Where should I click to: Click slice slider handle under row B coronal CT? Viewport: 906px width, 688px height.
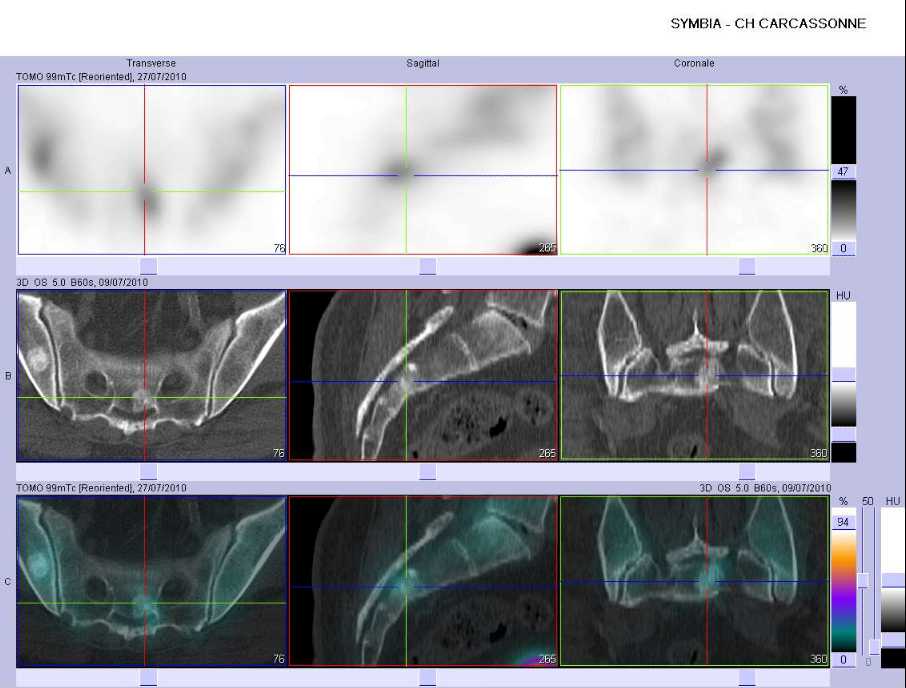pos(747,472)
